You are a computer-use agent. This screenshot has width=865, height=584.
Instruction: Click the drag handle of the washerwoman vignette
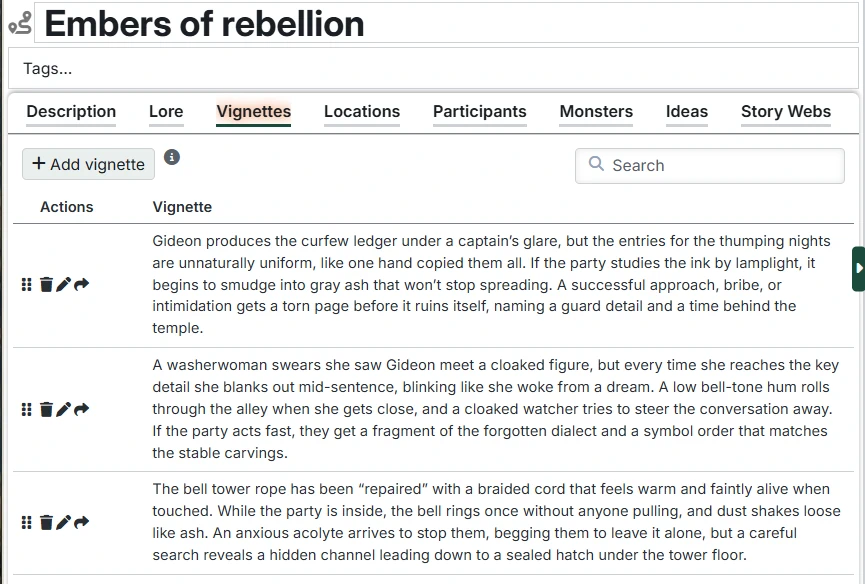tap(27, 409)
